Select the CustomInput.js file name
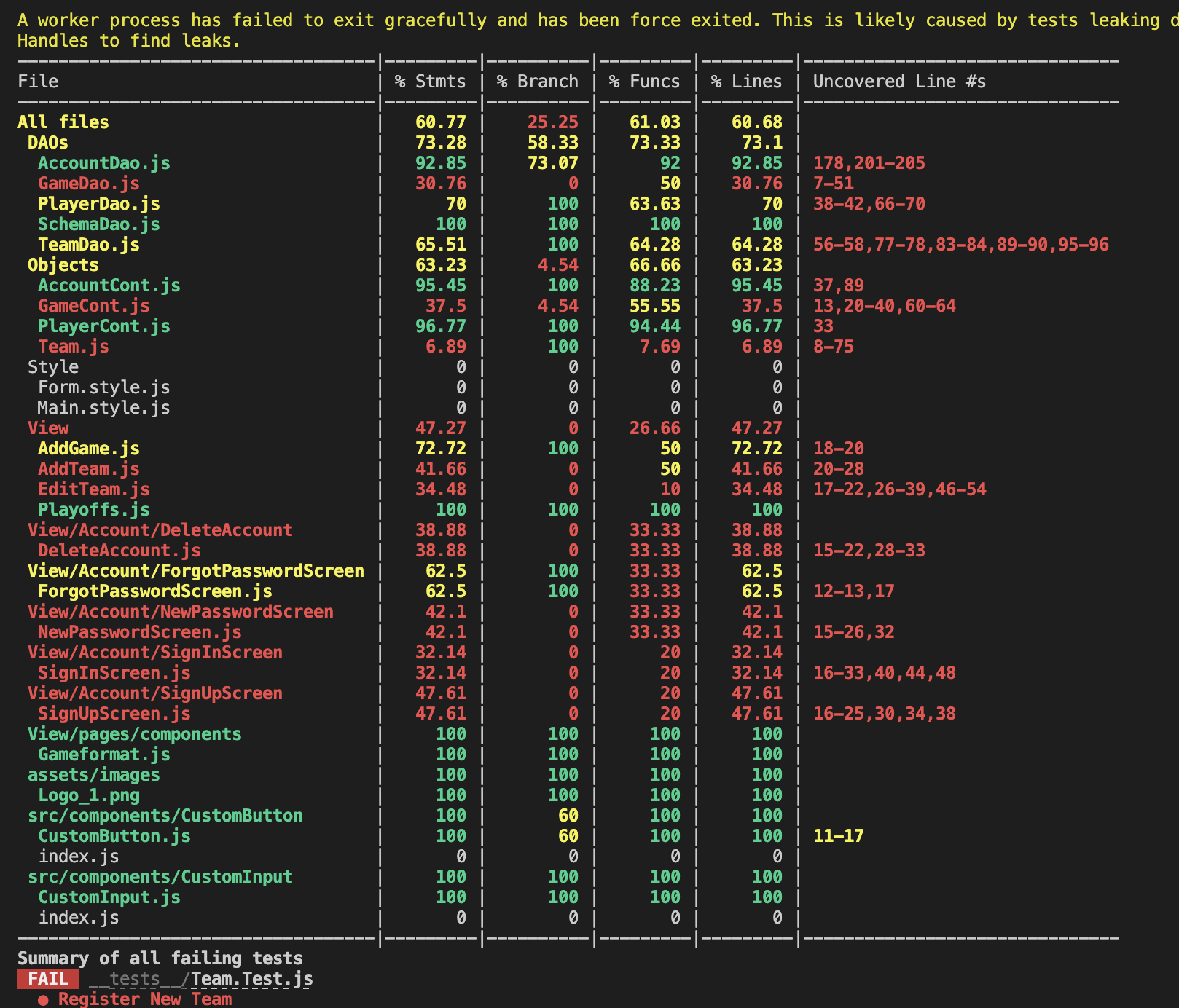This screenshot has width=1179, height=1008. (109, 897)
